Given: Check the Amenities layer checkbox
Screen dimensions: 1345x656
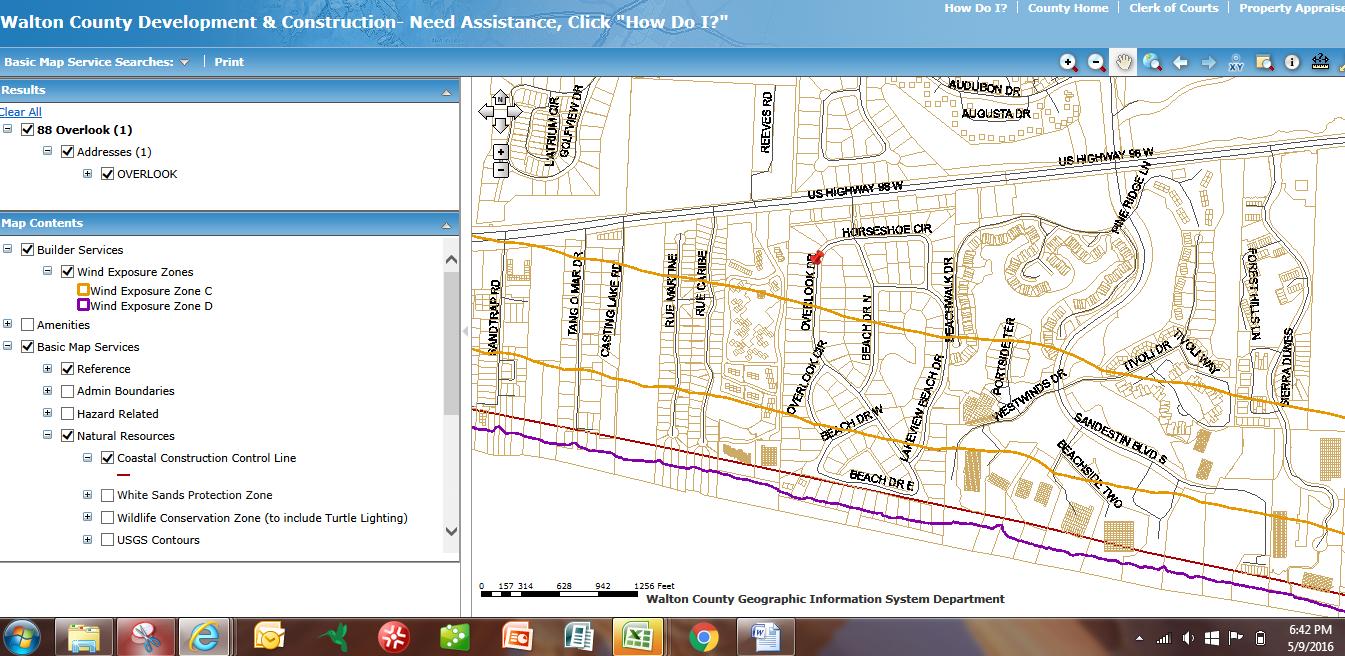Looking at the screenshot, I should (27, 325).
